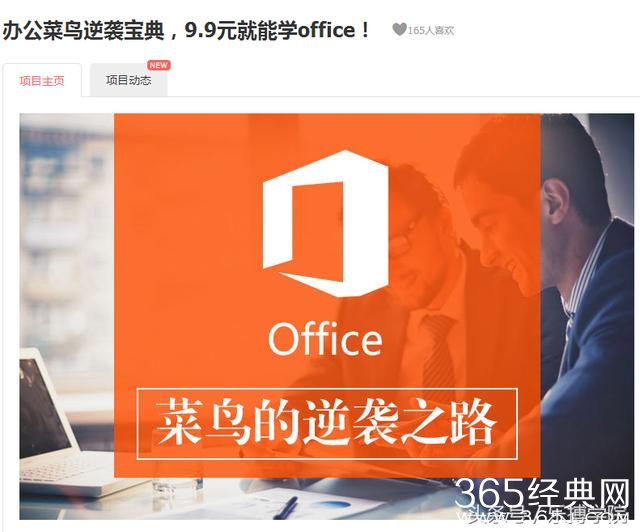
Task: Click the blue pen on the desk
Action: coord(287,507)
